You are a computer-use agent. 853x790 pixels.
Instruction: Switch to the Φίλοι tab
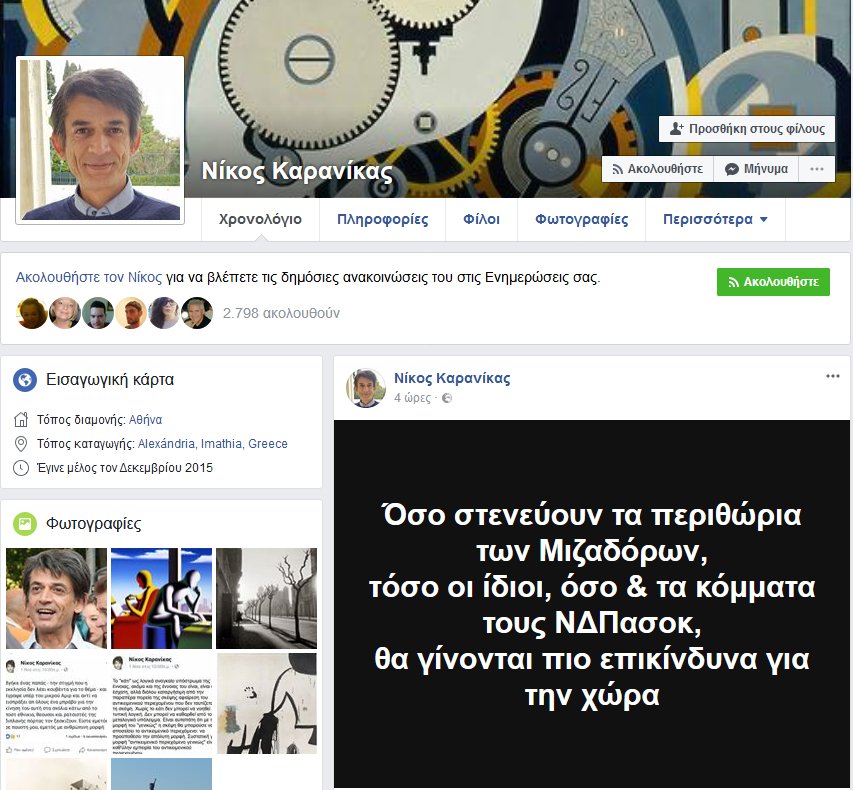tap(481, 219)
